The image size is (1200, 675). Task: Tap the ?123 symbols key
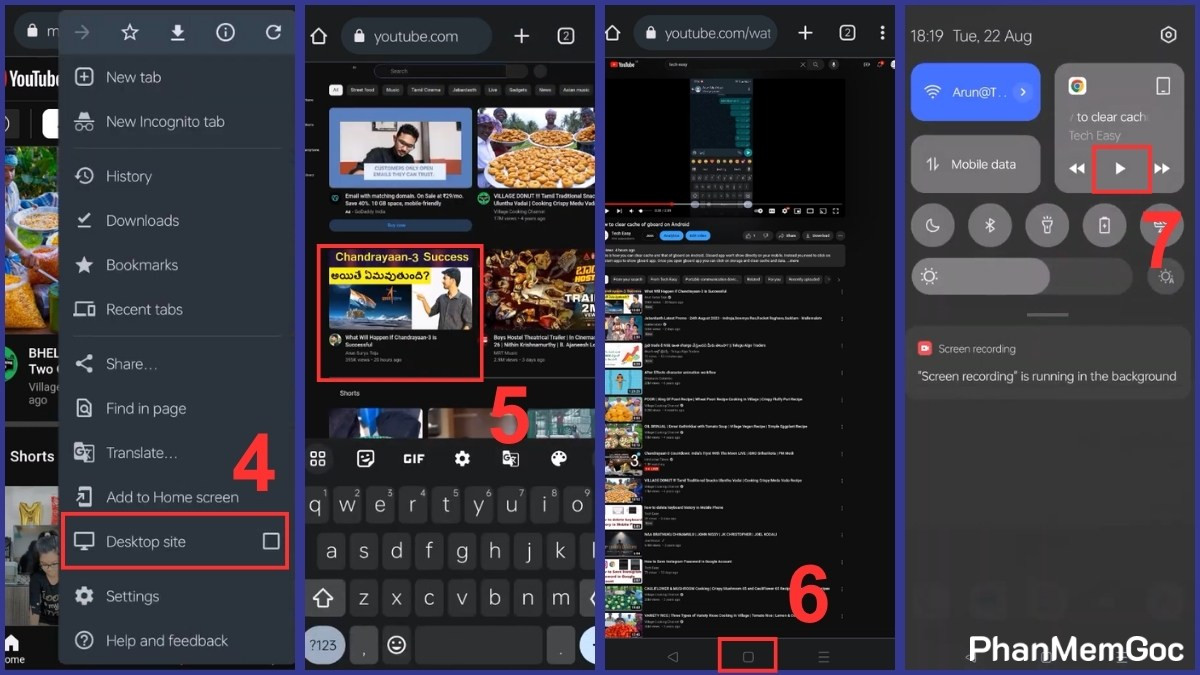[323, 645]
